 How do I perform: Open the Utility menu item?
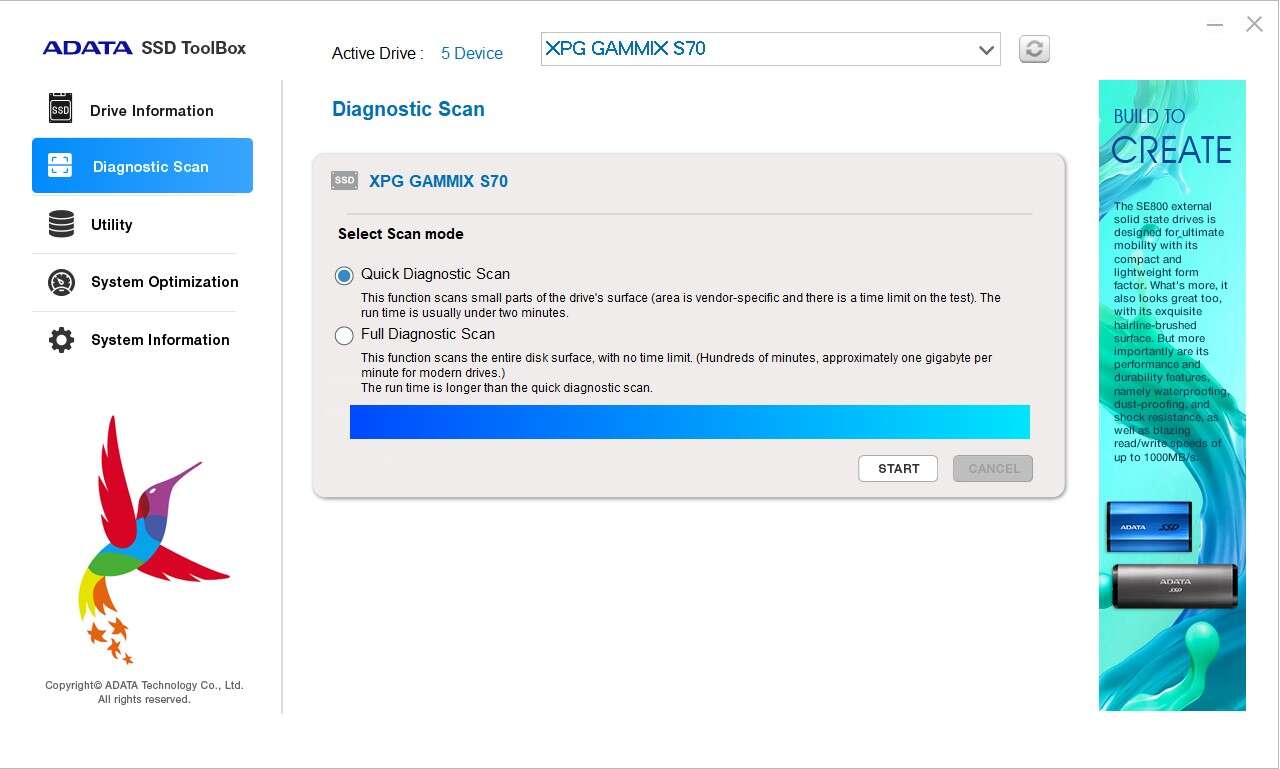click(x=112, y=225)
